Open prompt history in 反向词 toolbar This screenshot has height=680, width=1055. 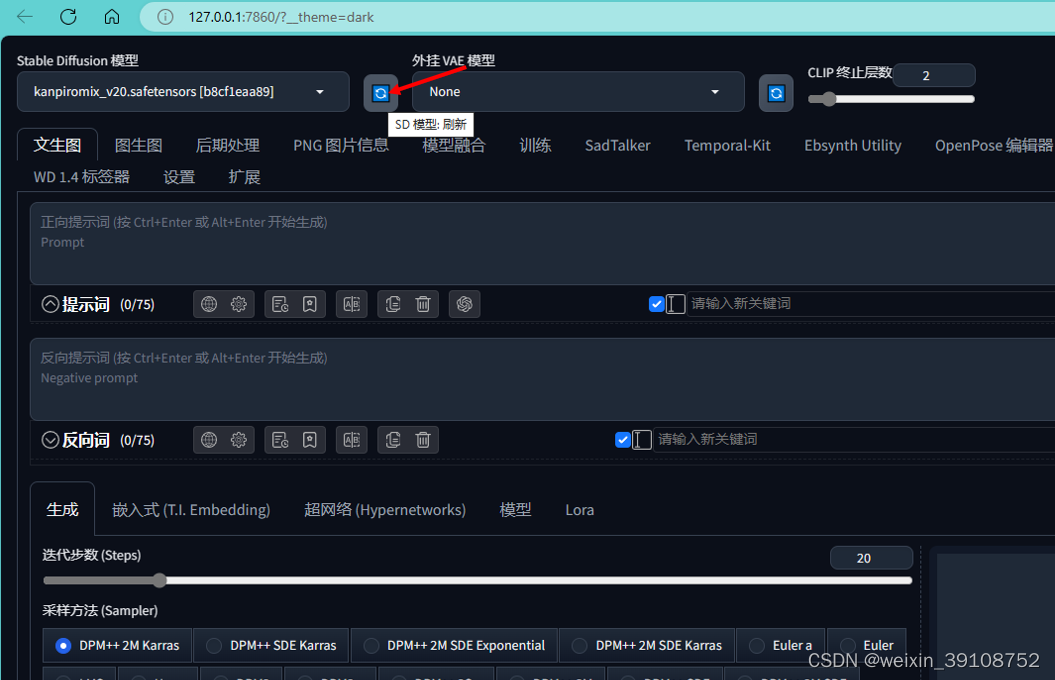tap(280, 440)
